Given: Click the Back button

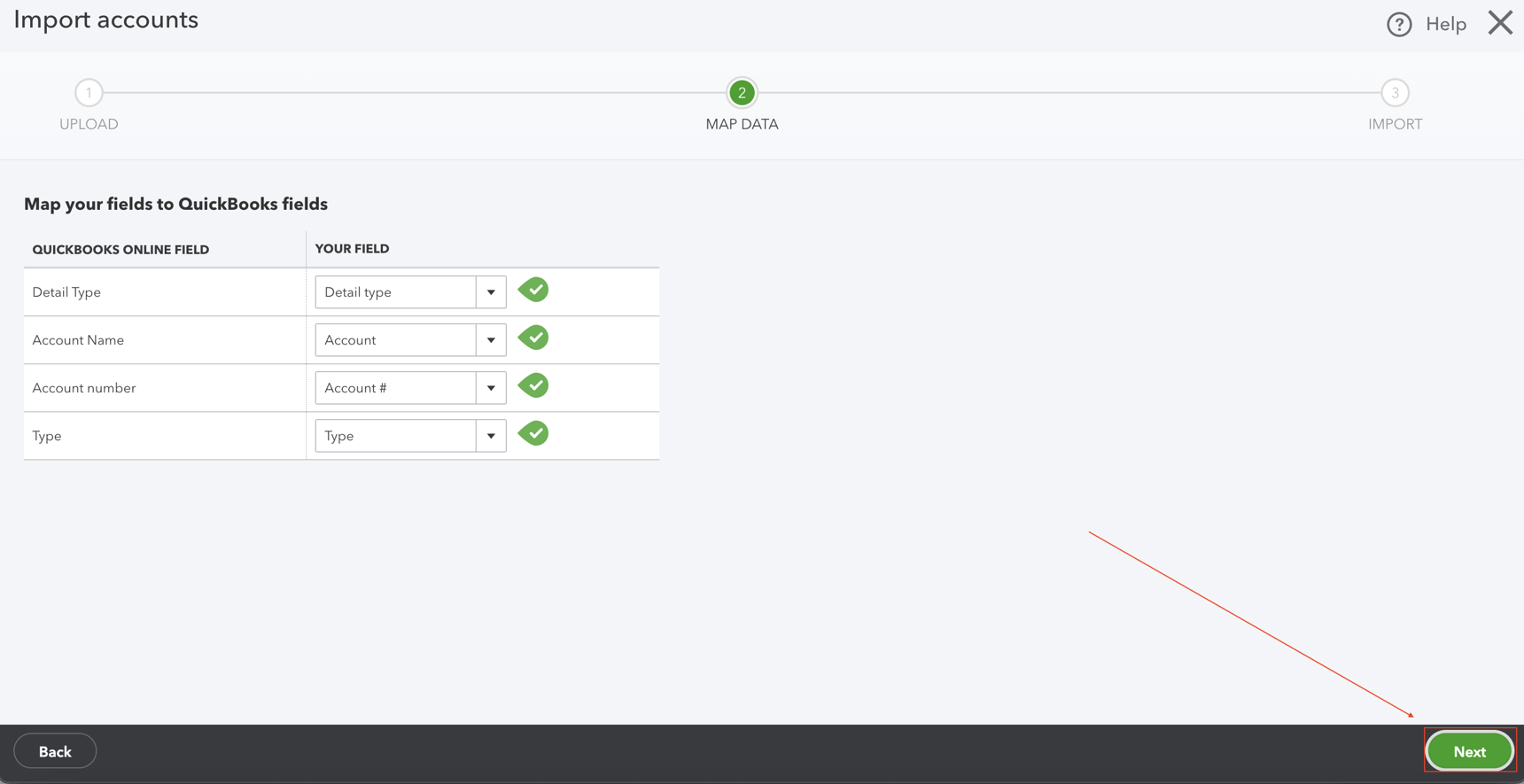Looking at the screenshot, I should pyautogui.click(x=55, y=751).
